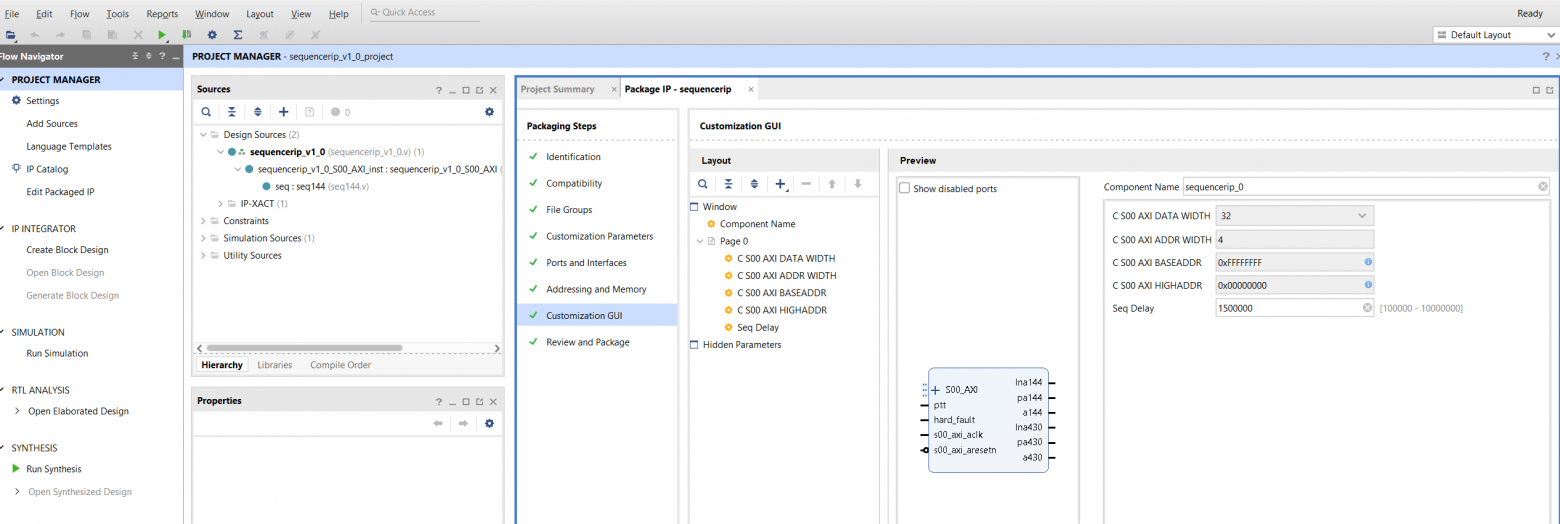Clear the Seq Delay value
The height and width of the screenshot is (524, 1560).
[1367, 308]
